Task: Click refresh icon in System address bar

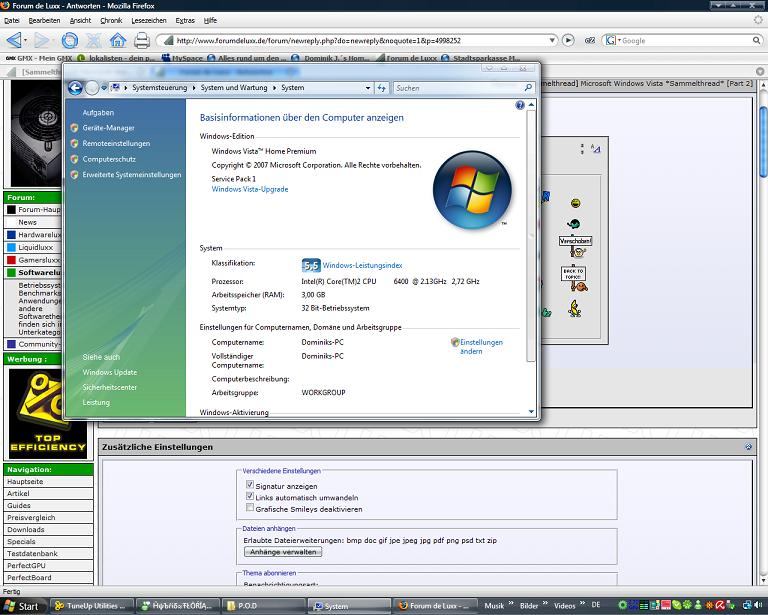Action: click(x=382, y=88)
